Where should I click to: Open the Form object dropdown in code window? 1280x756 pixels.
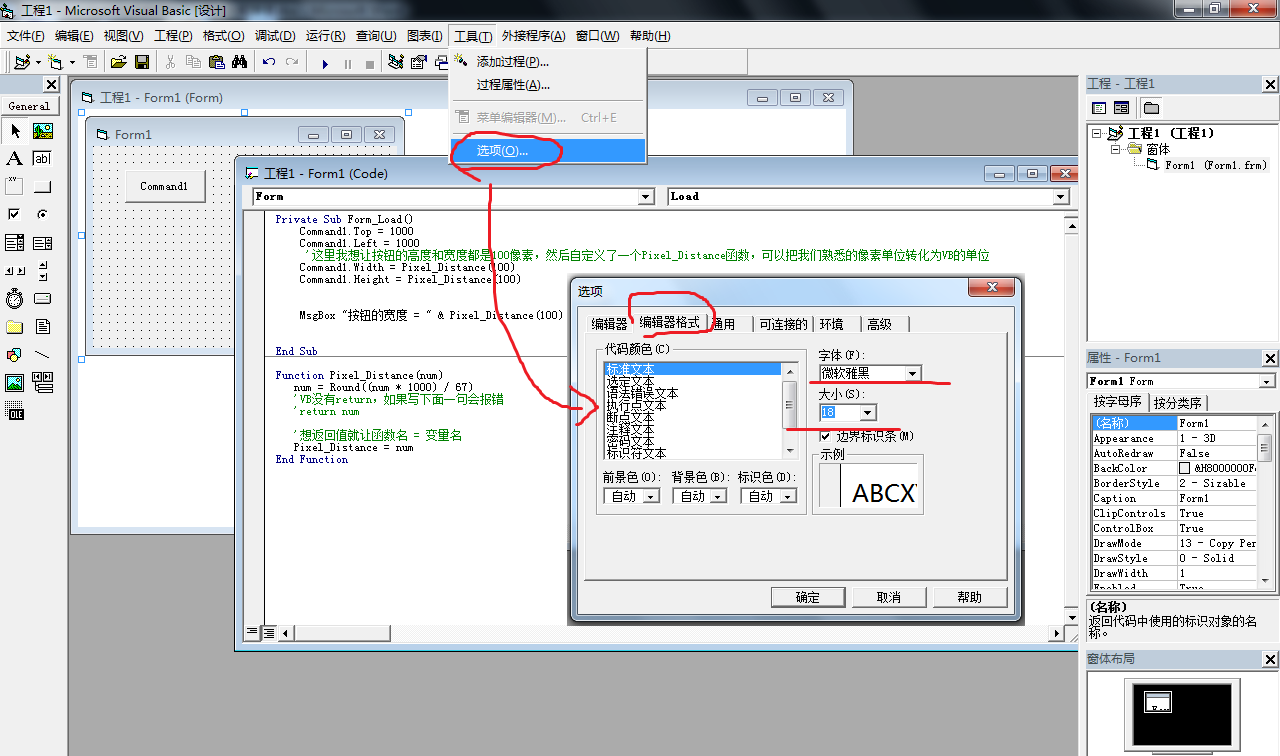point(645,197)
